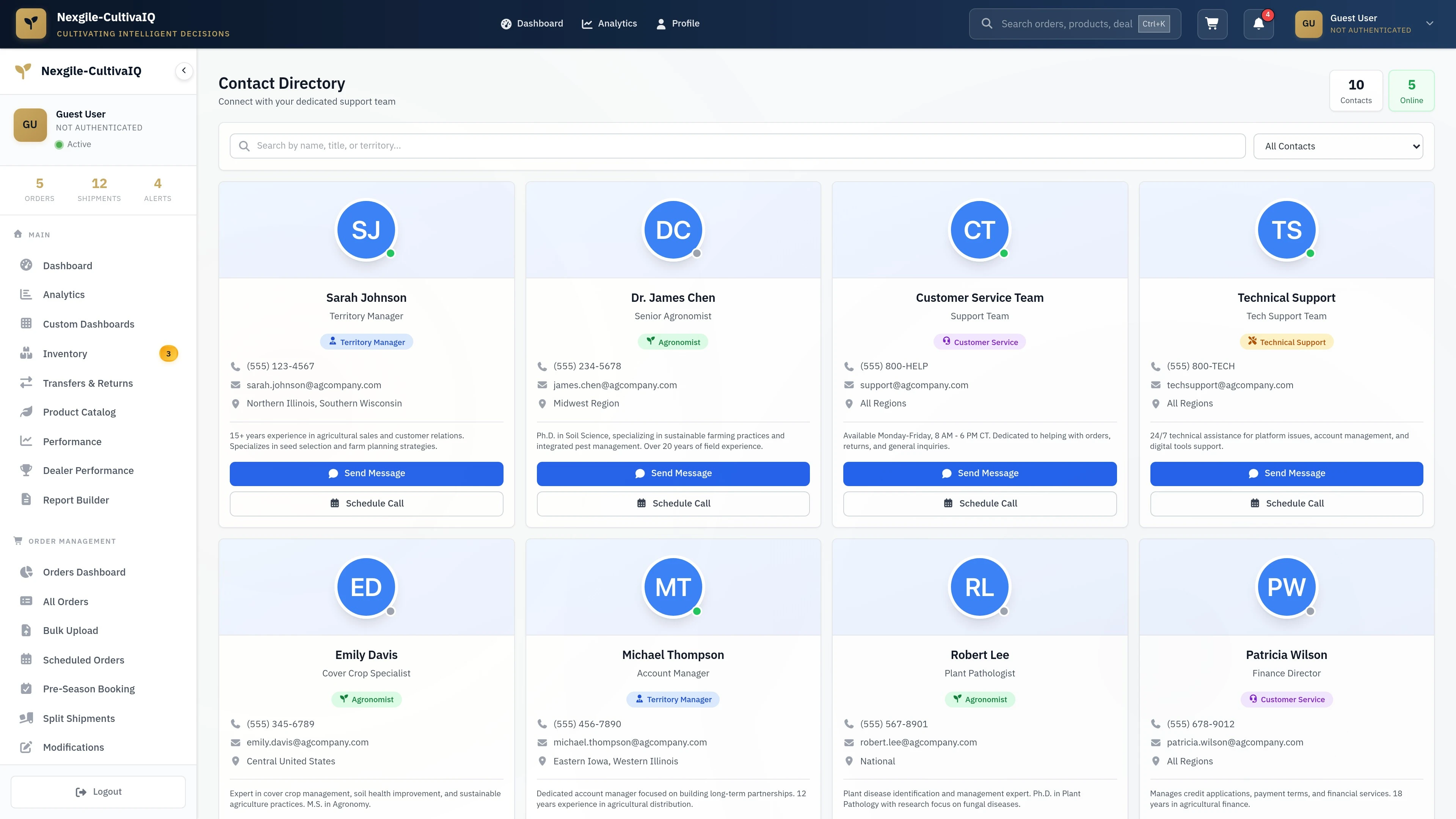Image resolution: width=1456 pixels, height=819 pixels.
Task: Open the shopping cart icon
Action: coord(1213,24)
